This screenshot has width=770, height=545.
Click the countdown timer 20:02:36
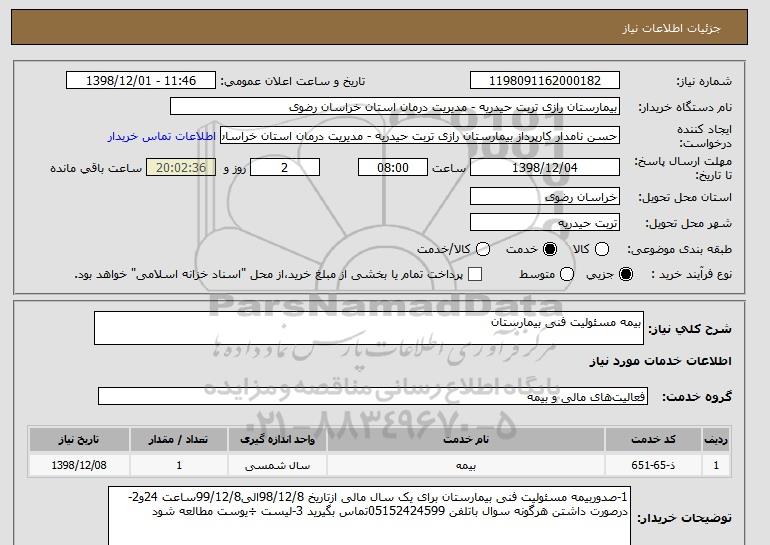181,167
